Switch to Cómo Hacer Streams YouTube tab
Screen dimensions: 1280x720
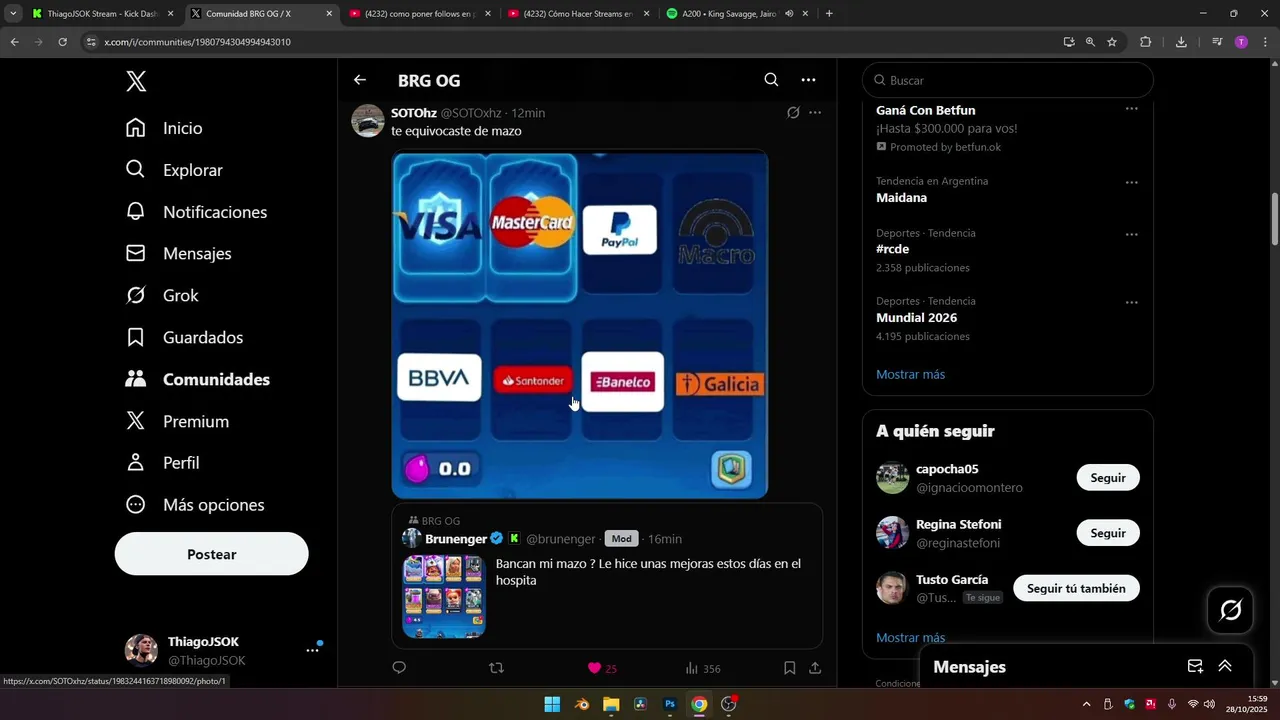(580, 14)
